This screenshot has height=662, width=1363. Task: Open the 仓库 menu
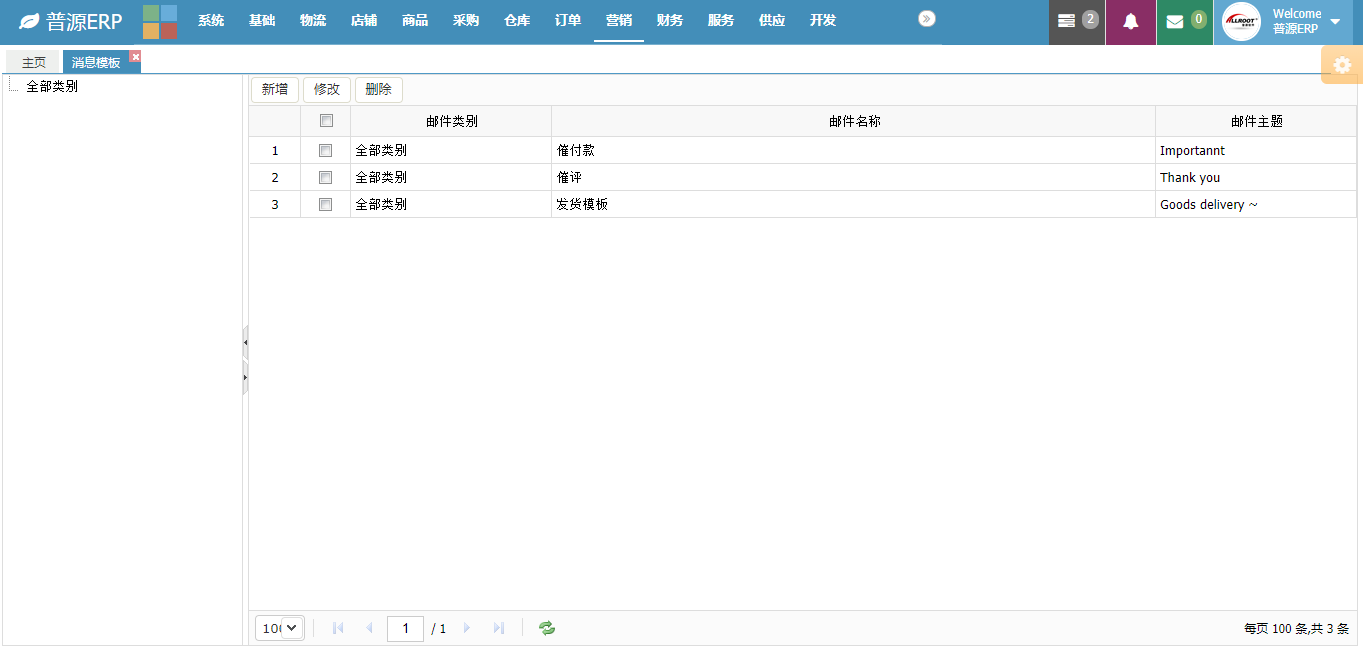(x=517, y=21)
